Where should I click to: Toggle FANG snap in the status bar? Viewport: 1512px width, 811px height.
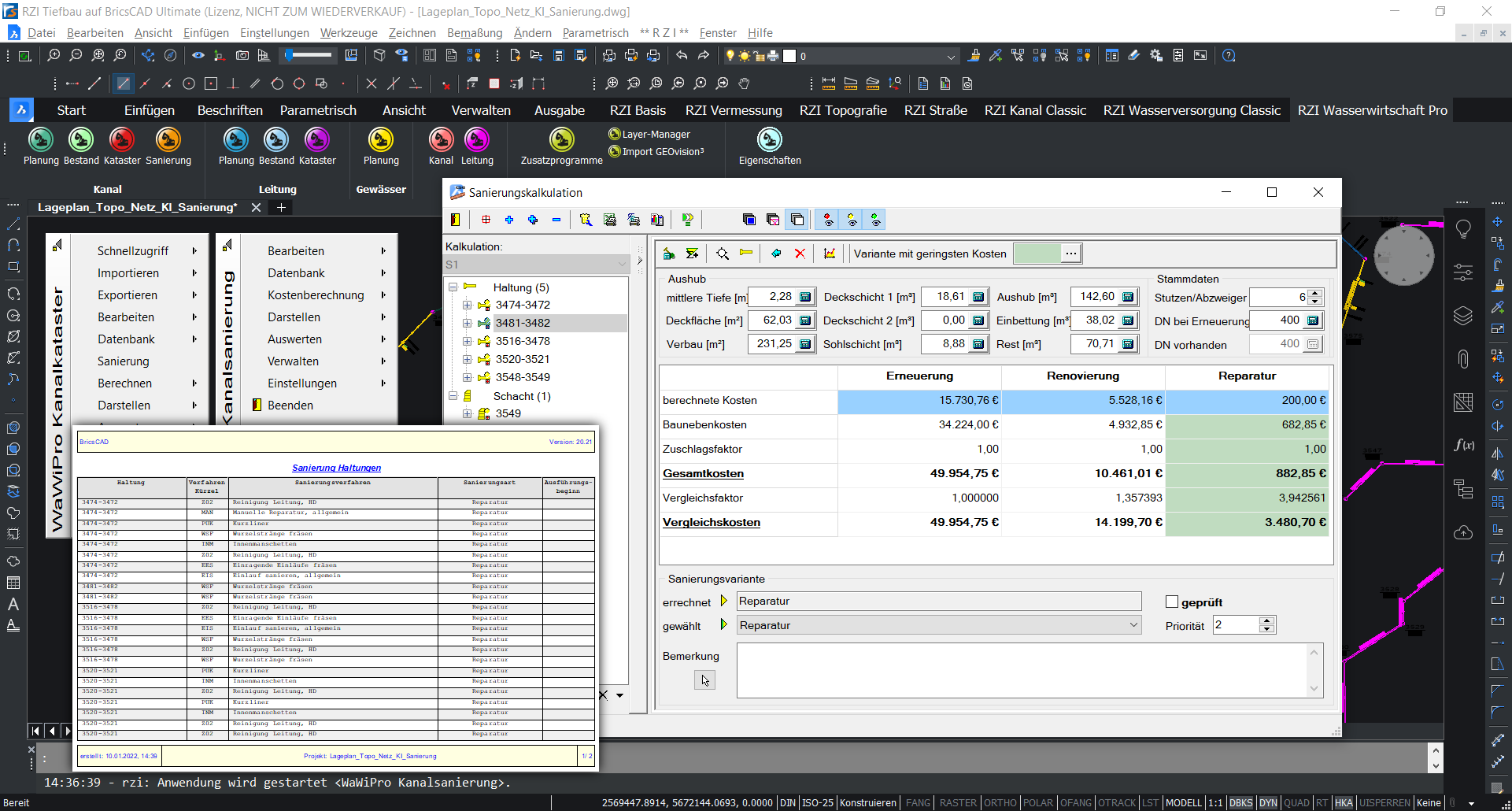(x=918, y=803)
